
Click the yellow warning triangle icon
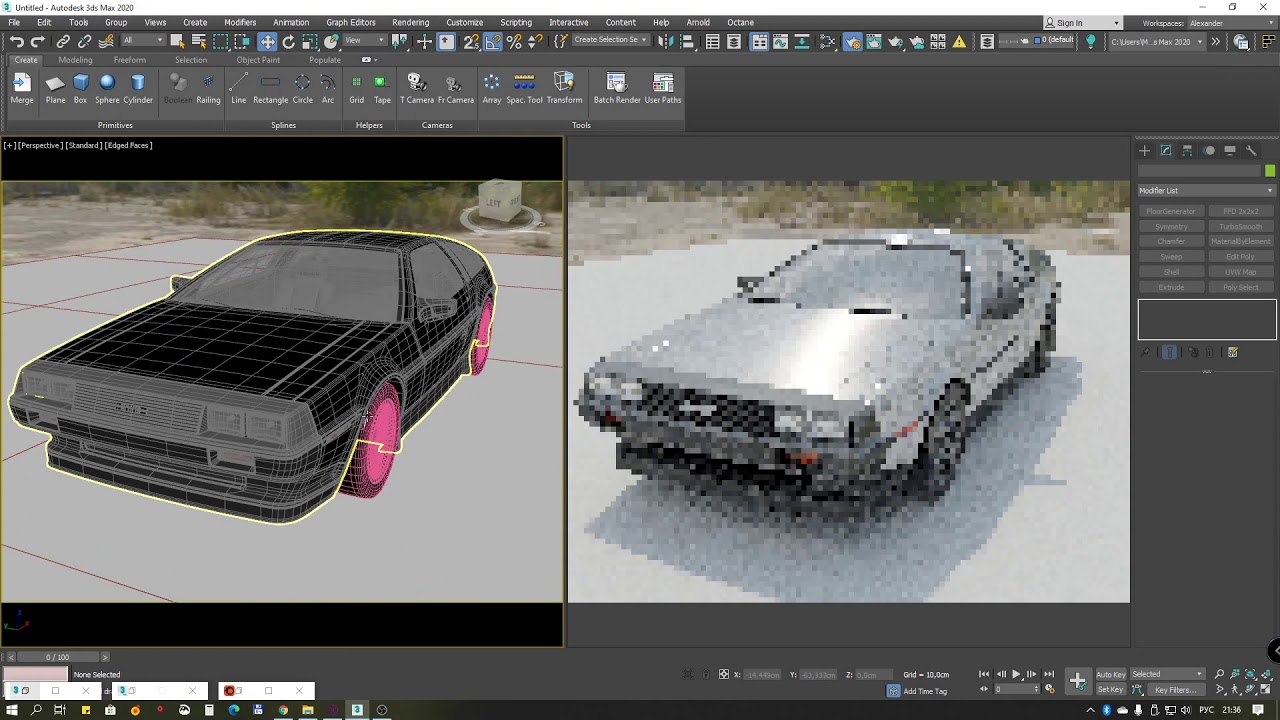click(x=960, y=41)
